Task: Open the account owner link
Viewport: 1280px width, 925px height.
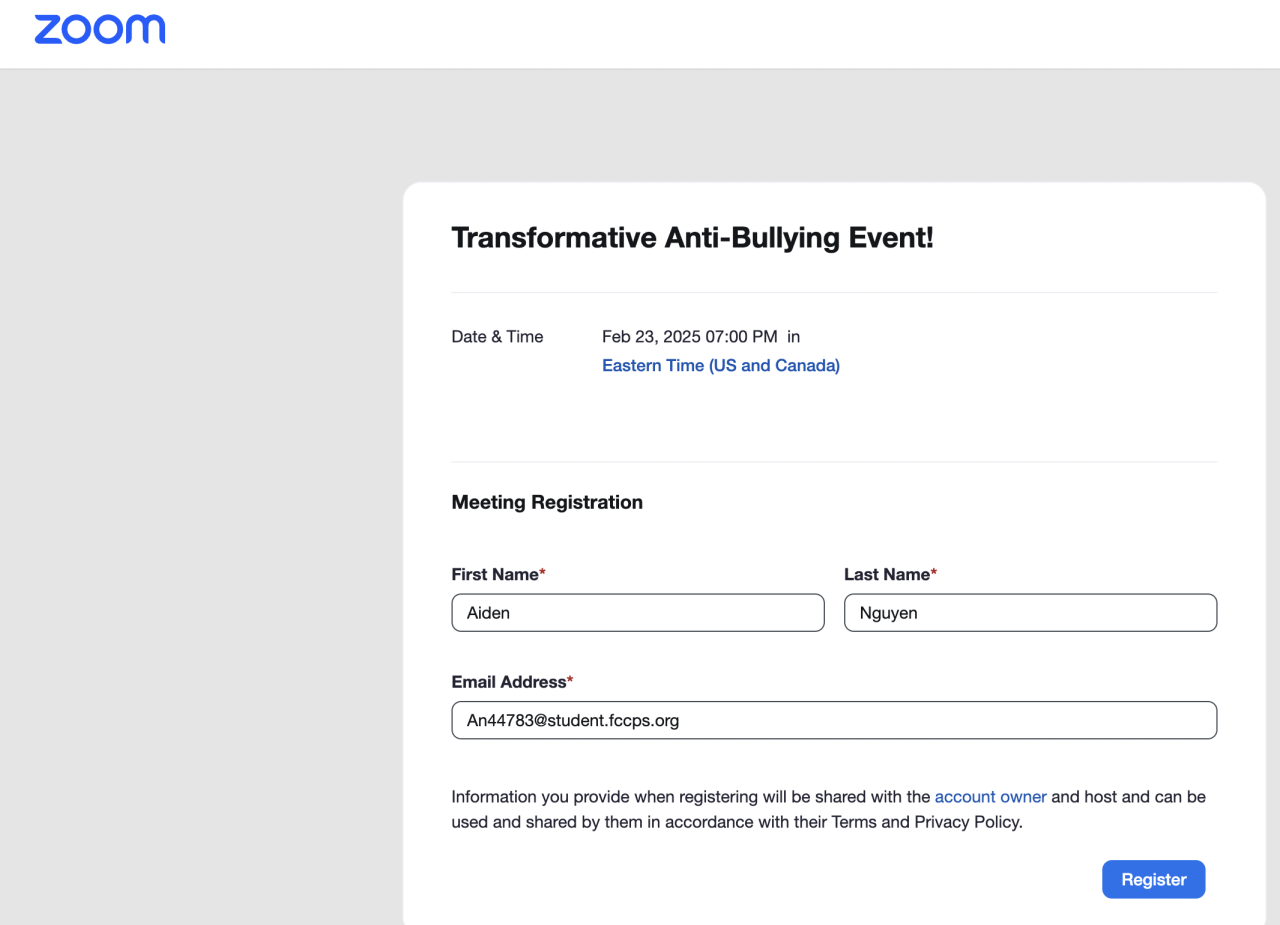Action: click(990, 797)
